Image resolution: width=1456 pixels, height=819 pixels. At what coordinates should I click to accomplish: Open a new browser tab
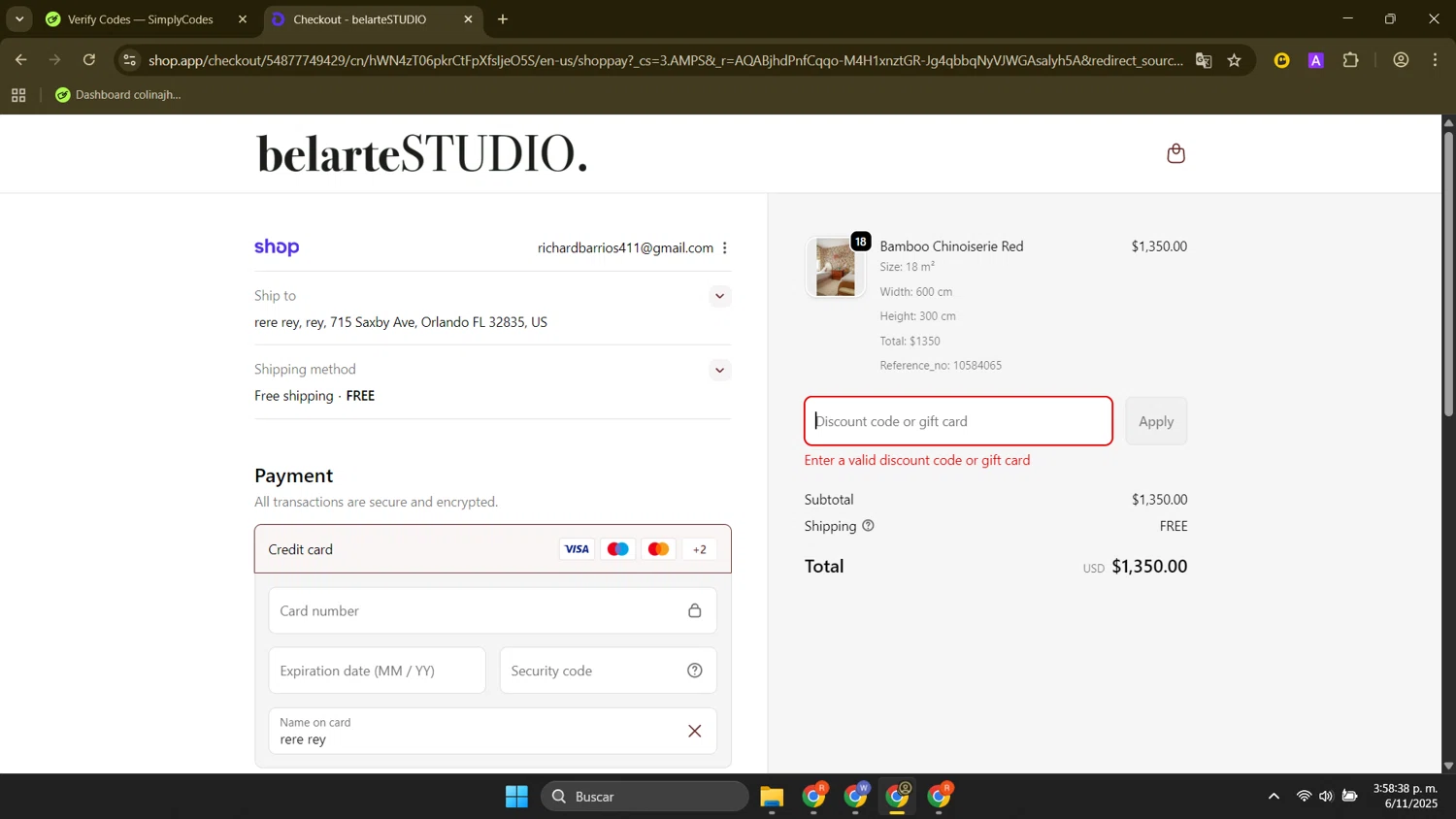click(x=503, y=19)
